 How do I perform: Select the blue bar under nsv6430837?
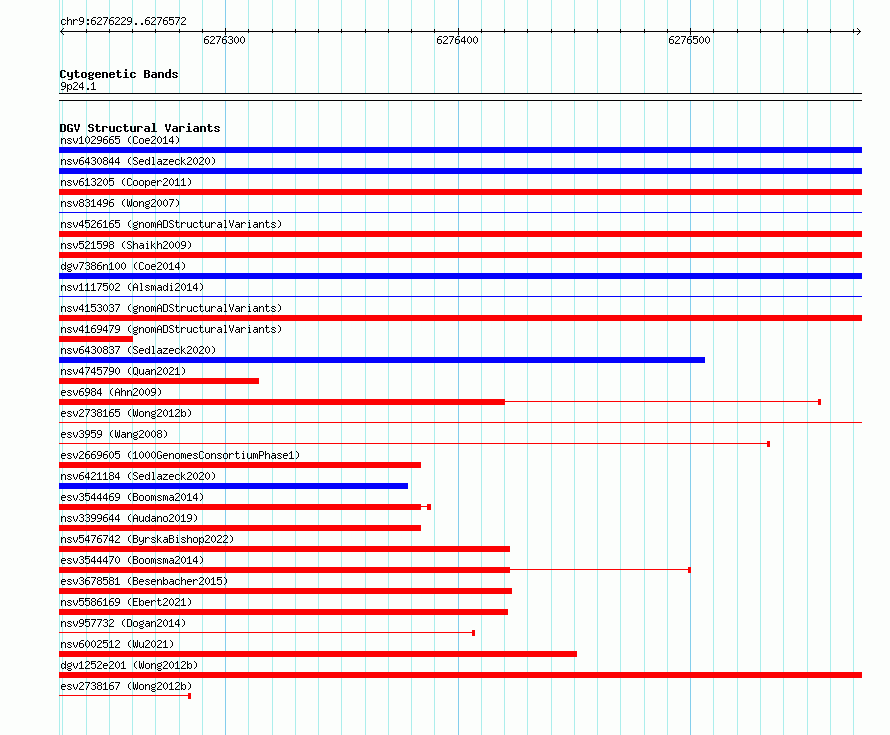point(382,360)
